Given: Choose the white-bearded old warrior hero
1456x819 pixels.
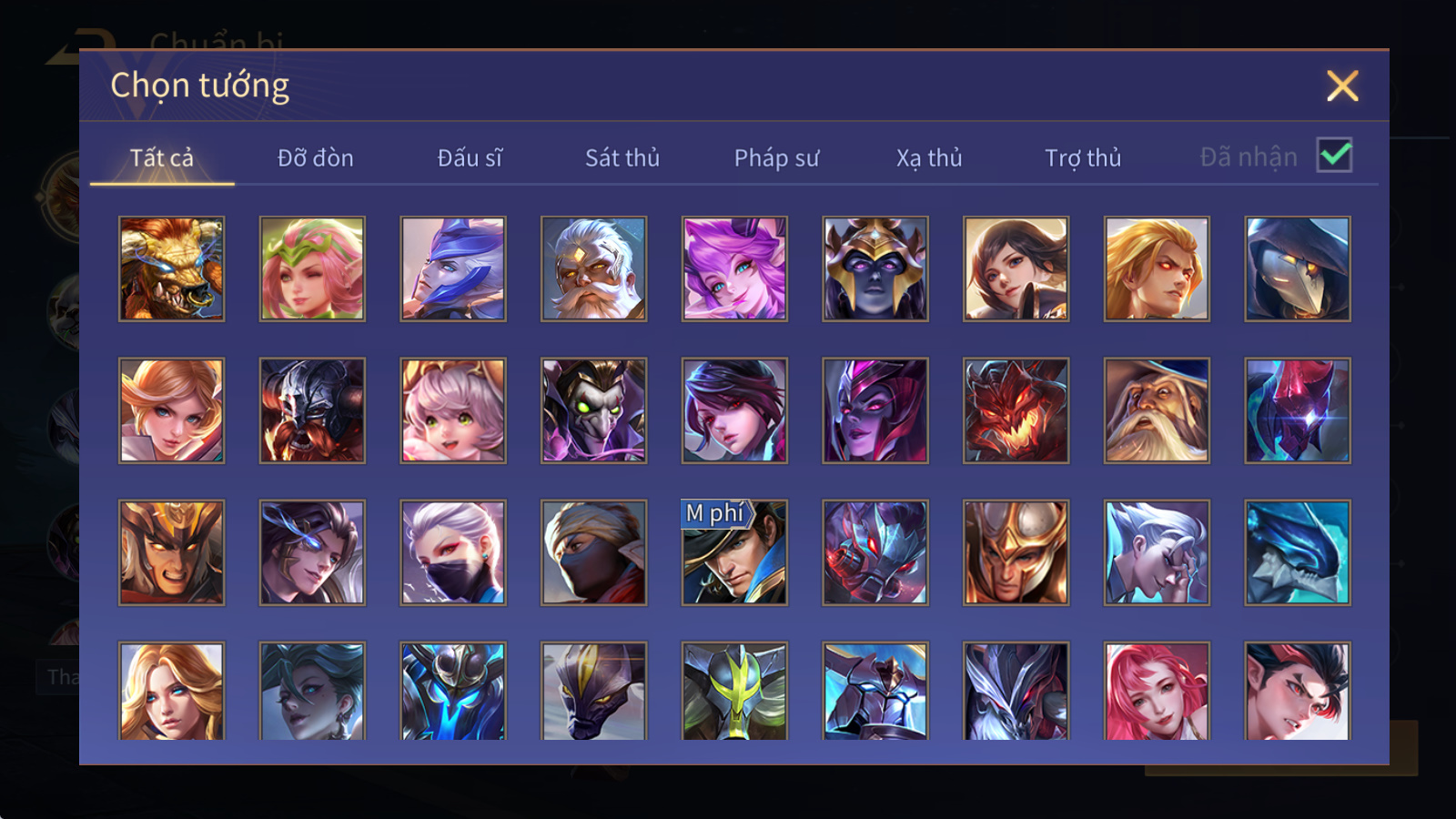Looking at the screenshot, I should click(x=593, y=268).
